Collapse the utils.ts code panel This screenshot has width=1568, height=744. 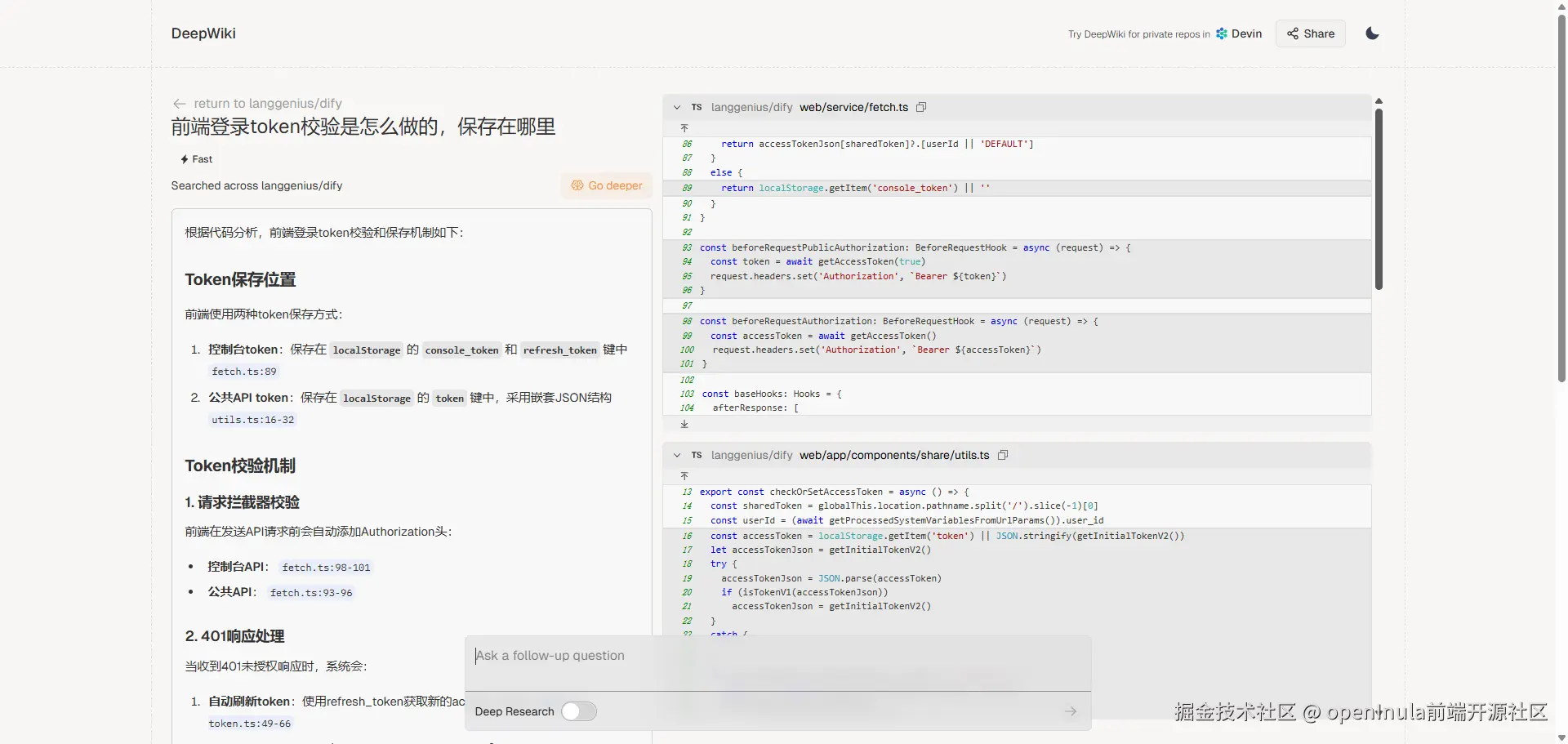677,455
